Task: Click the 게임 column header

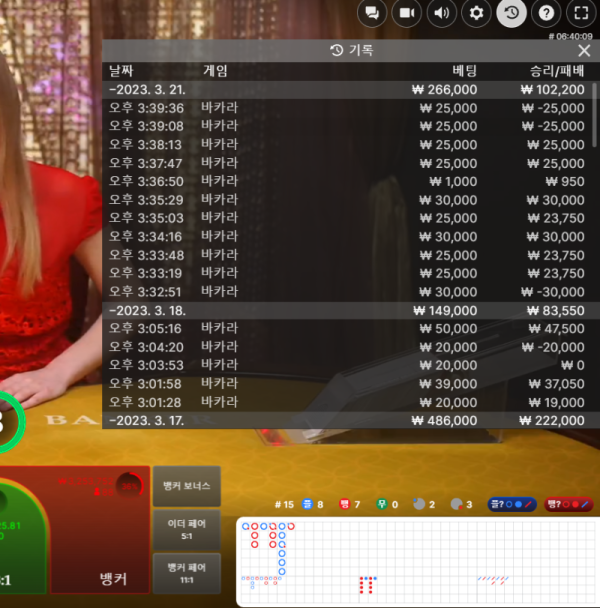Action: point(215,71)
